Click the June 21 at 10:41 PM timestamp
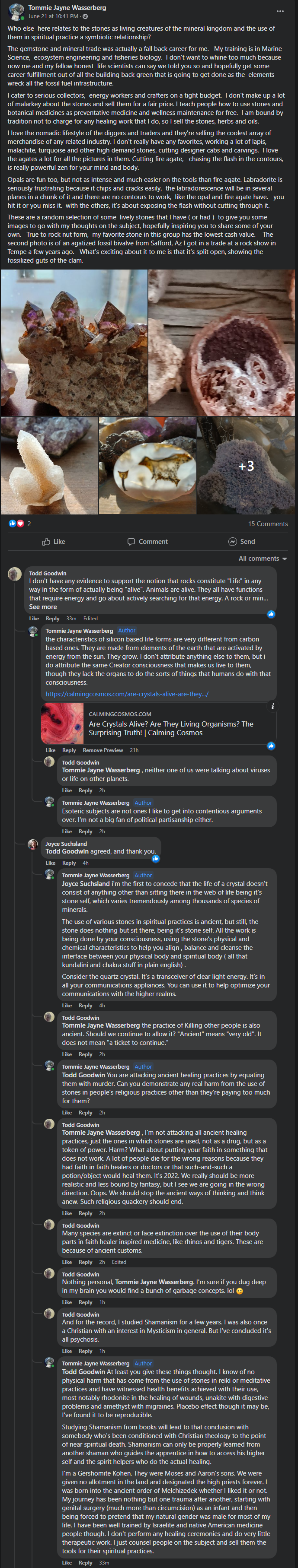298x1568 pixels. 53,16
